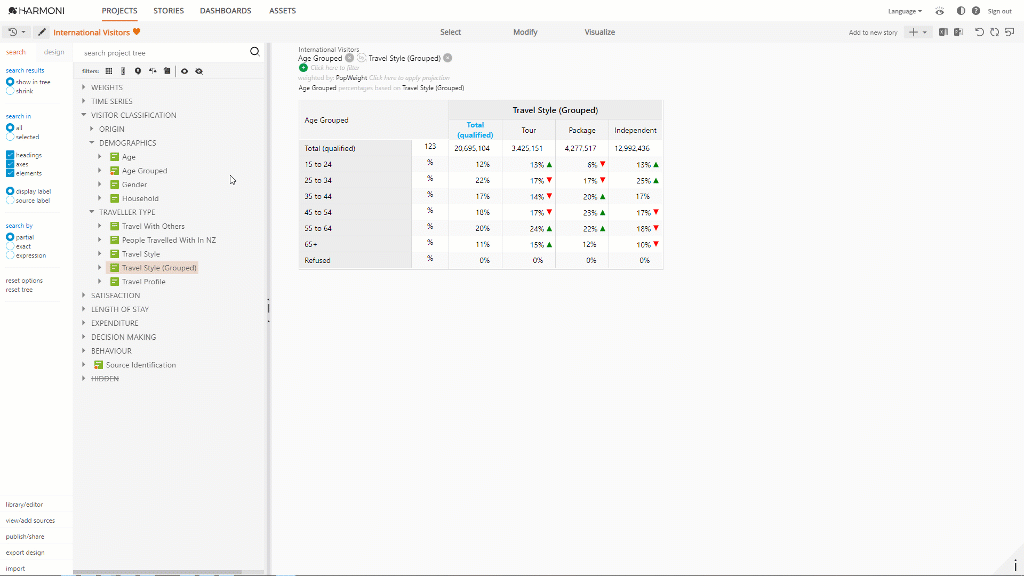1024x576 pixels.
Task: Collapse the DEMOGRAPHICS node
Action: [x=92, y=142]
